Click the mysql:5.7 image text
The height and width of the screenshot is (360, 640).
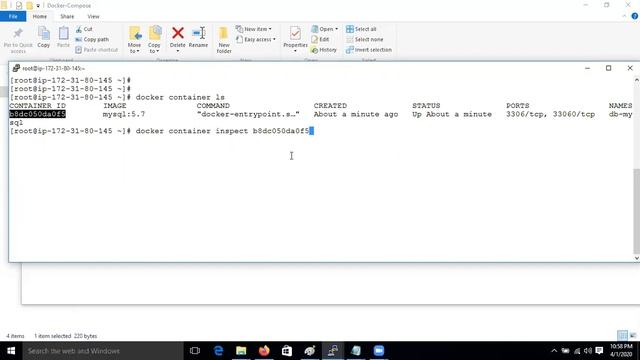tap(124, 114)
